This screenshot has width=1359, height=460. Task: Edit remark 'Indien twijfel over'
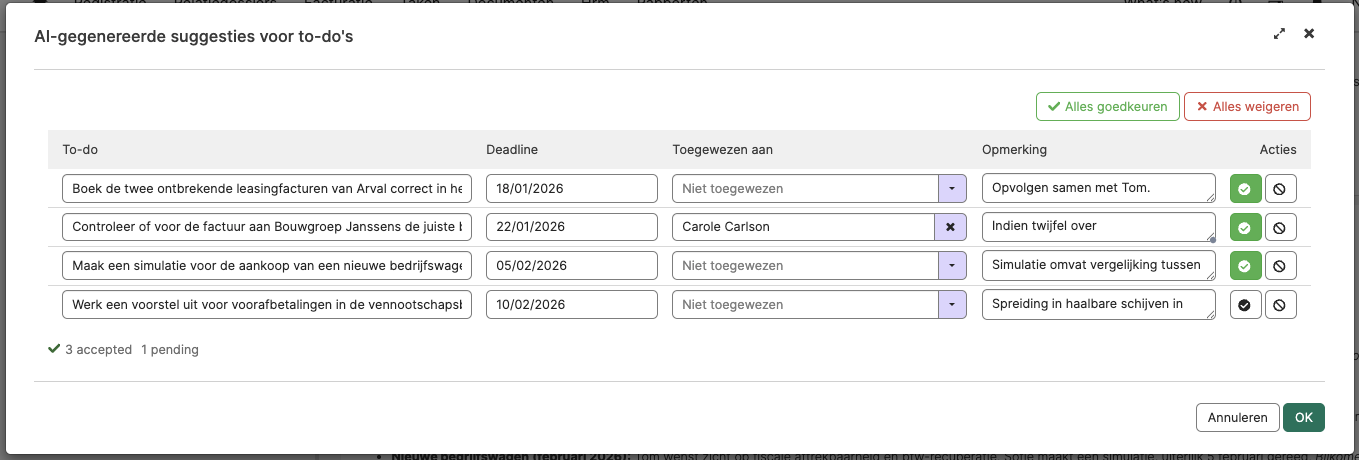pos(1099,227)
